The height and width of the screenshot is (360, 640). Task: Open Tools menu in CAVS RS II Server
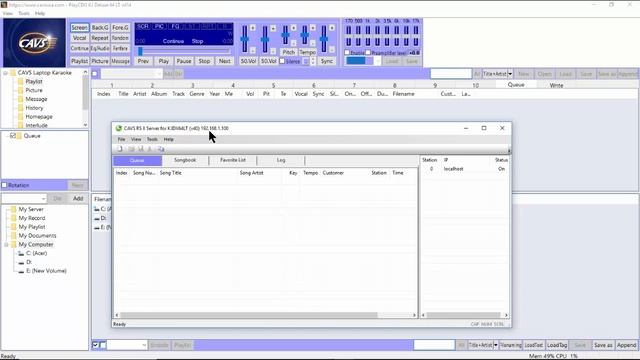(x=152, y=140)
